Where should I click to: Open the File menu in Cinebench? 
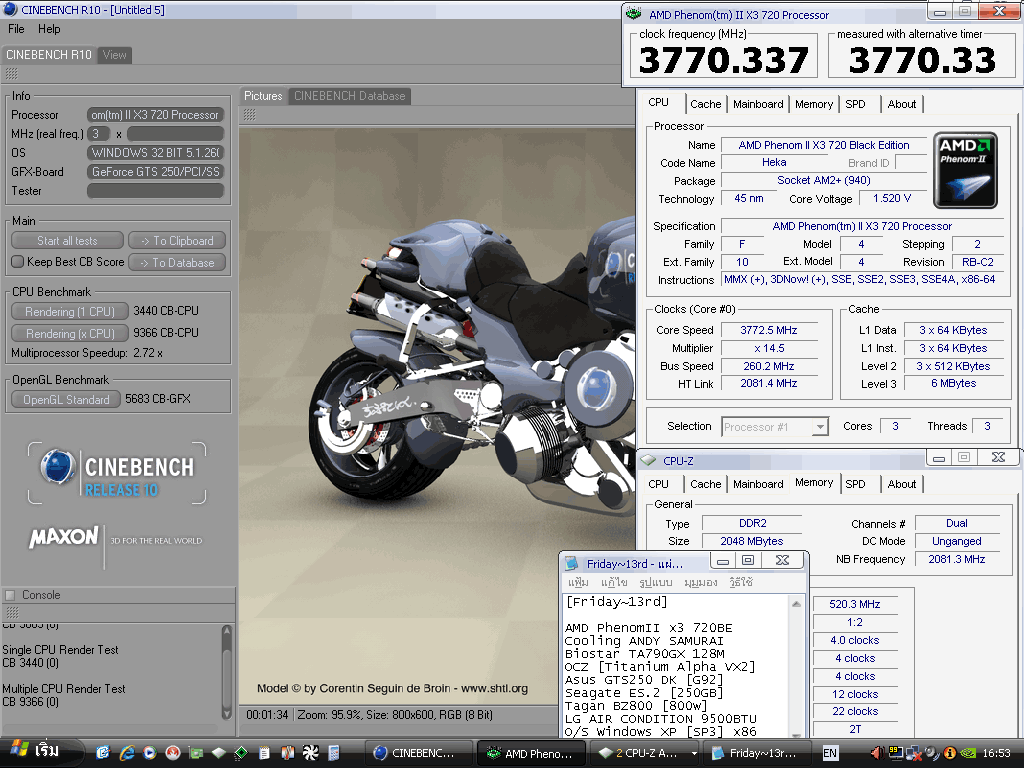pyautogui.click(x=16, y=29)
